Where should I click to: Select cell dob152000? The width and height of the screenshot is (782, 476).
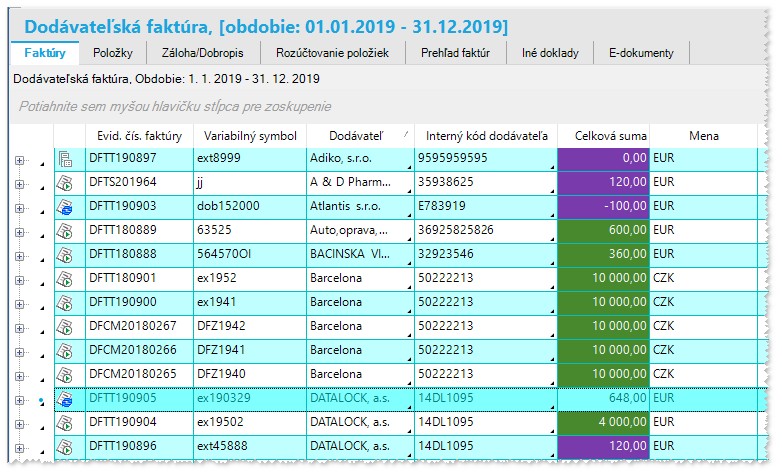250,208
